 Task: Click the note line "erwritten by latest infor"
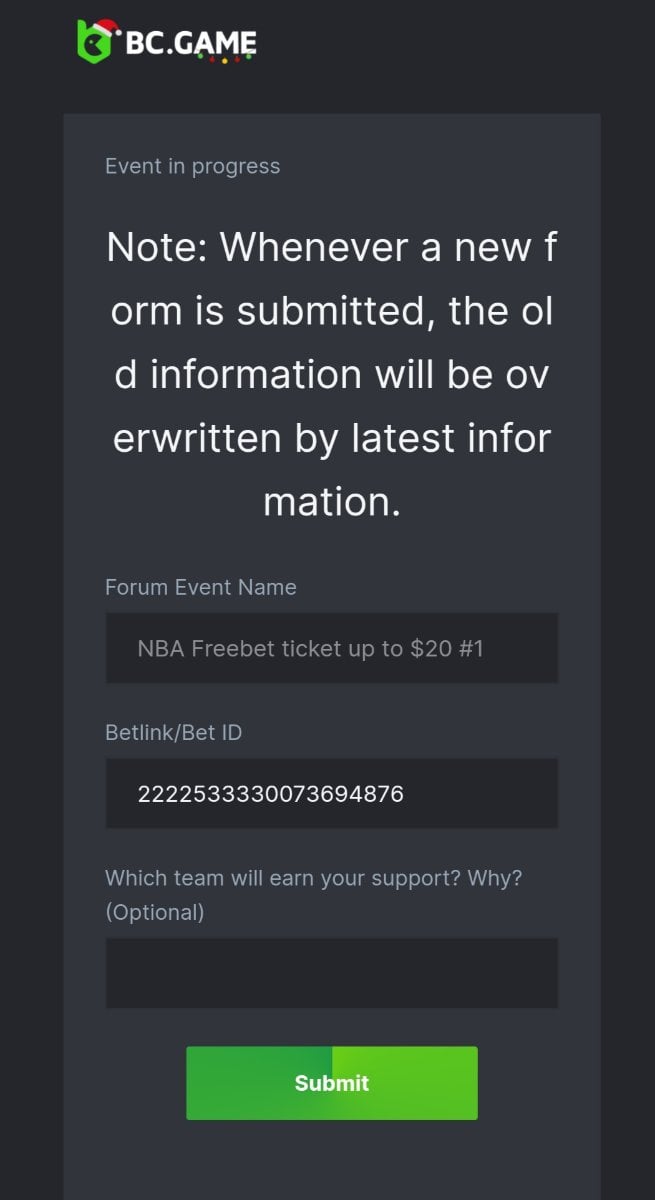331,437
